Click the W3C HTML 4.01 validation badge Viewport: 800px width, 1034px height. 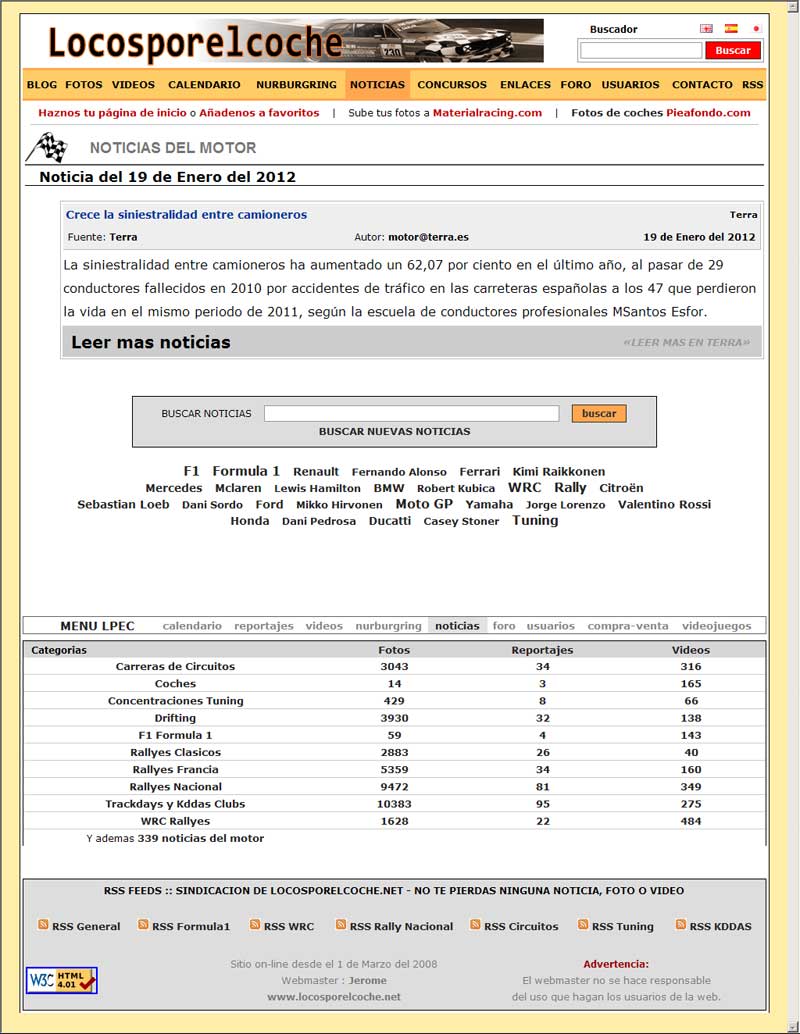coord(61,981)
